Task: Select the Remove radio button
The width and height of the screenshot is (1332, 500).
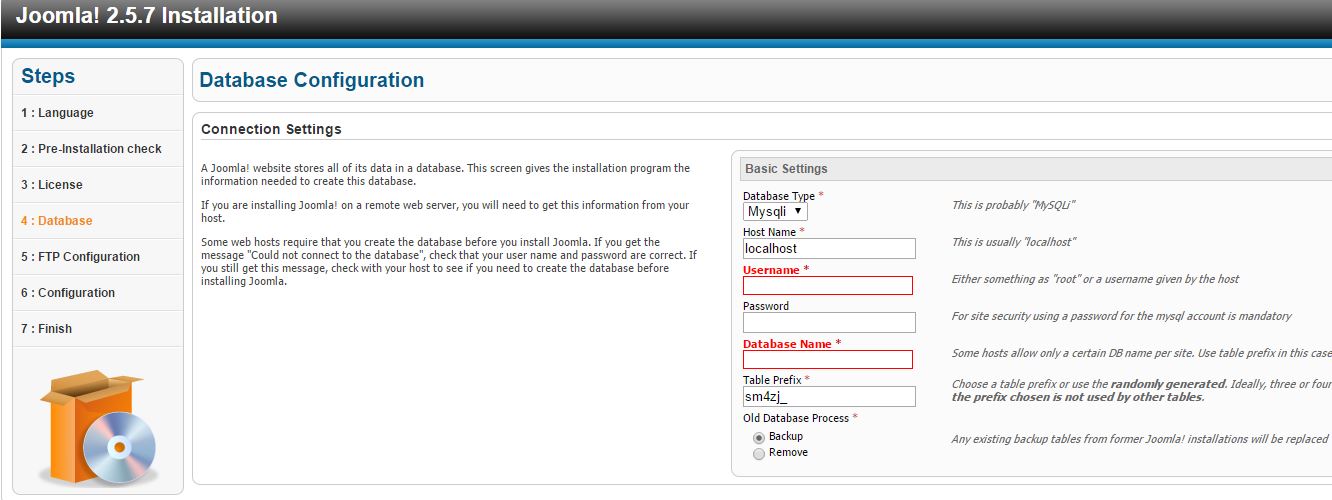Action: (759, 453)
